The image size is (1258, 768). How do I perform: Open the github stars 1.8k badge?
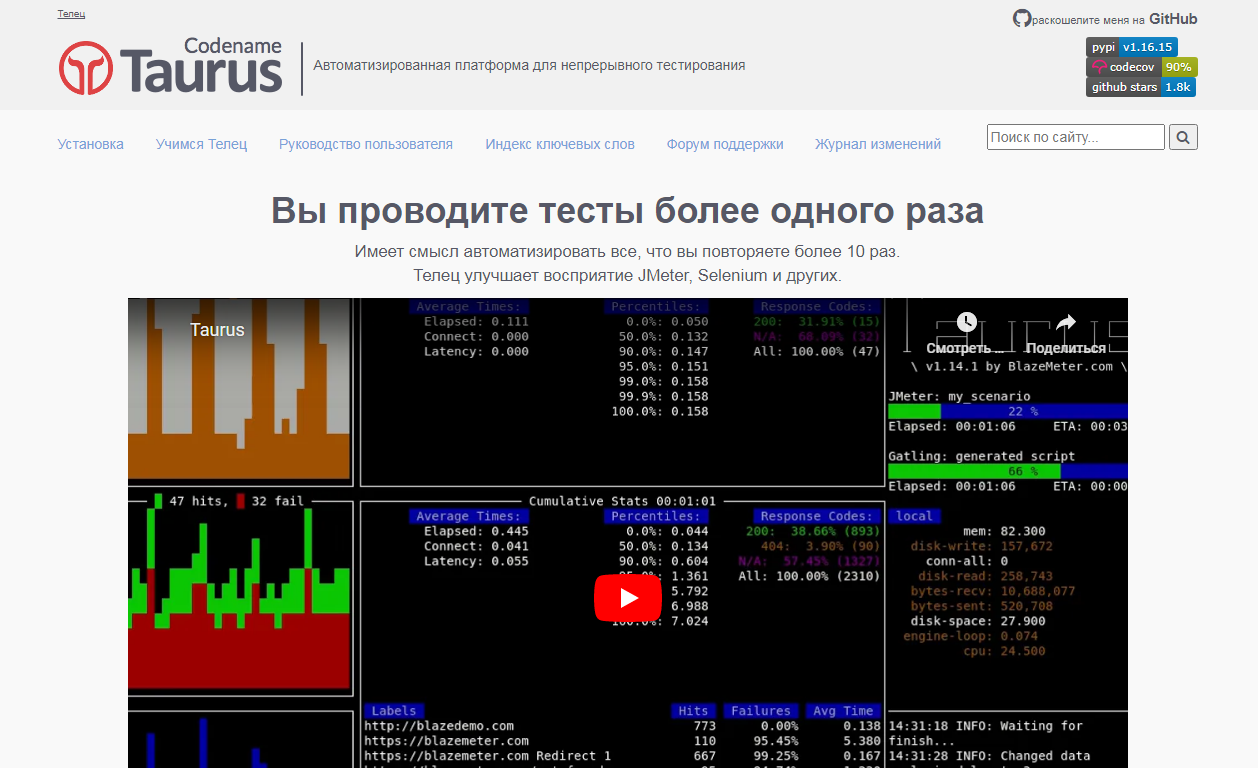point(1140,87)
